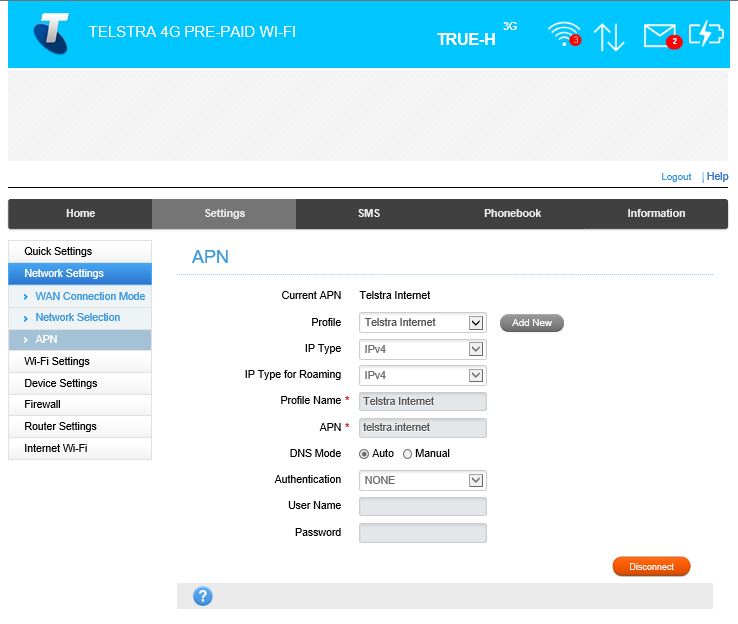
Task: Click the Telstra logo icon
Action: 52,33
